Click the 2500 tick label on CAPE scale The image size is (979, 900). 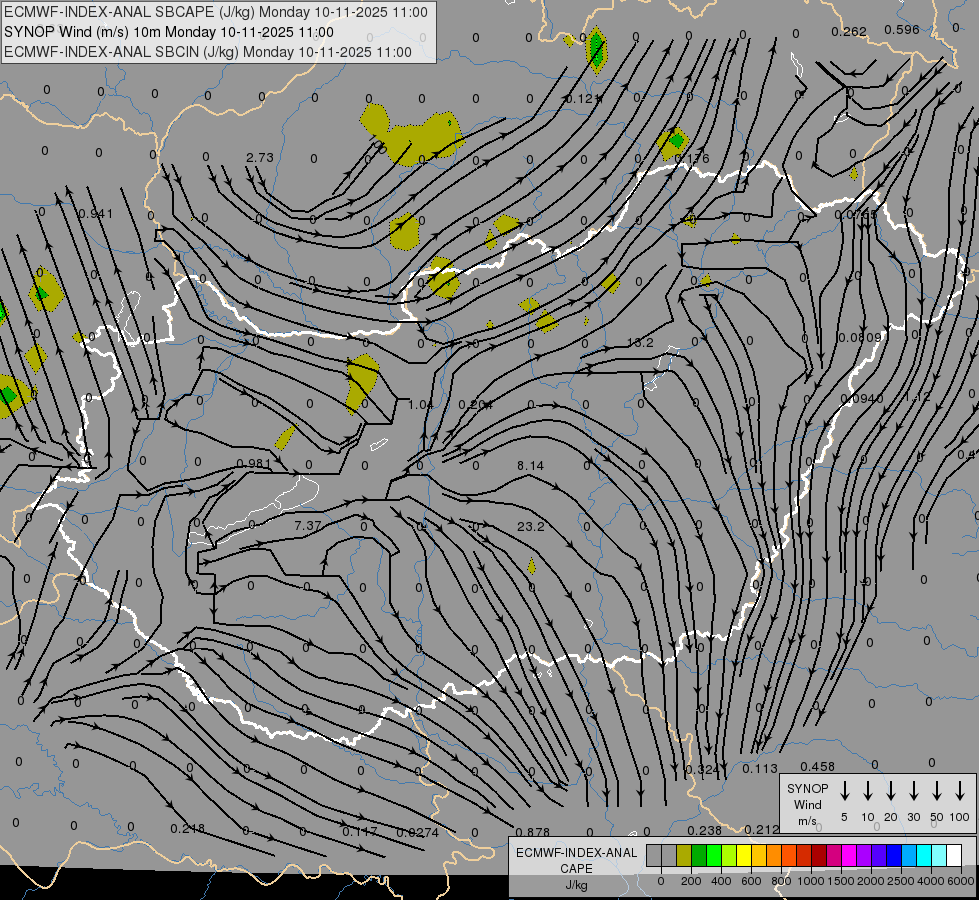coord(901,881)
